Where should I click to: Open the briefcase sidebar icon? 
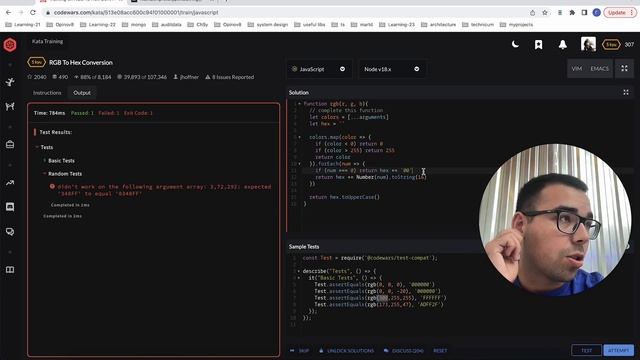pyautogui.click(x=10, y=144)
